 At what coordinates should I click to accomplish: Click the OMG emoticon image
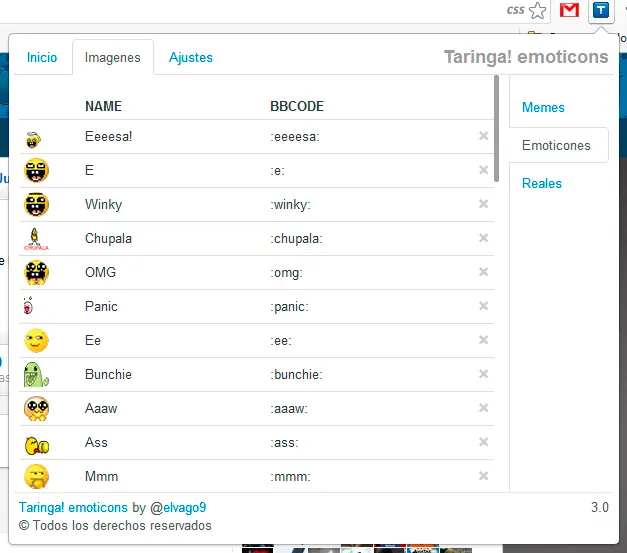coord(36,272)
